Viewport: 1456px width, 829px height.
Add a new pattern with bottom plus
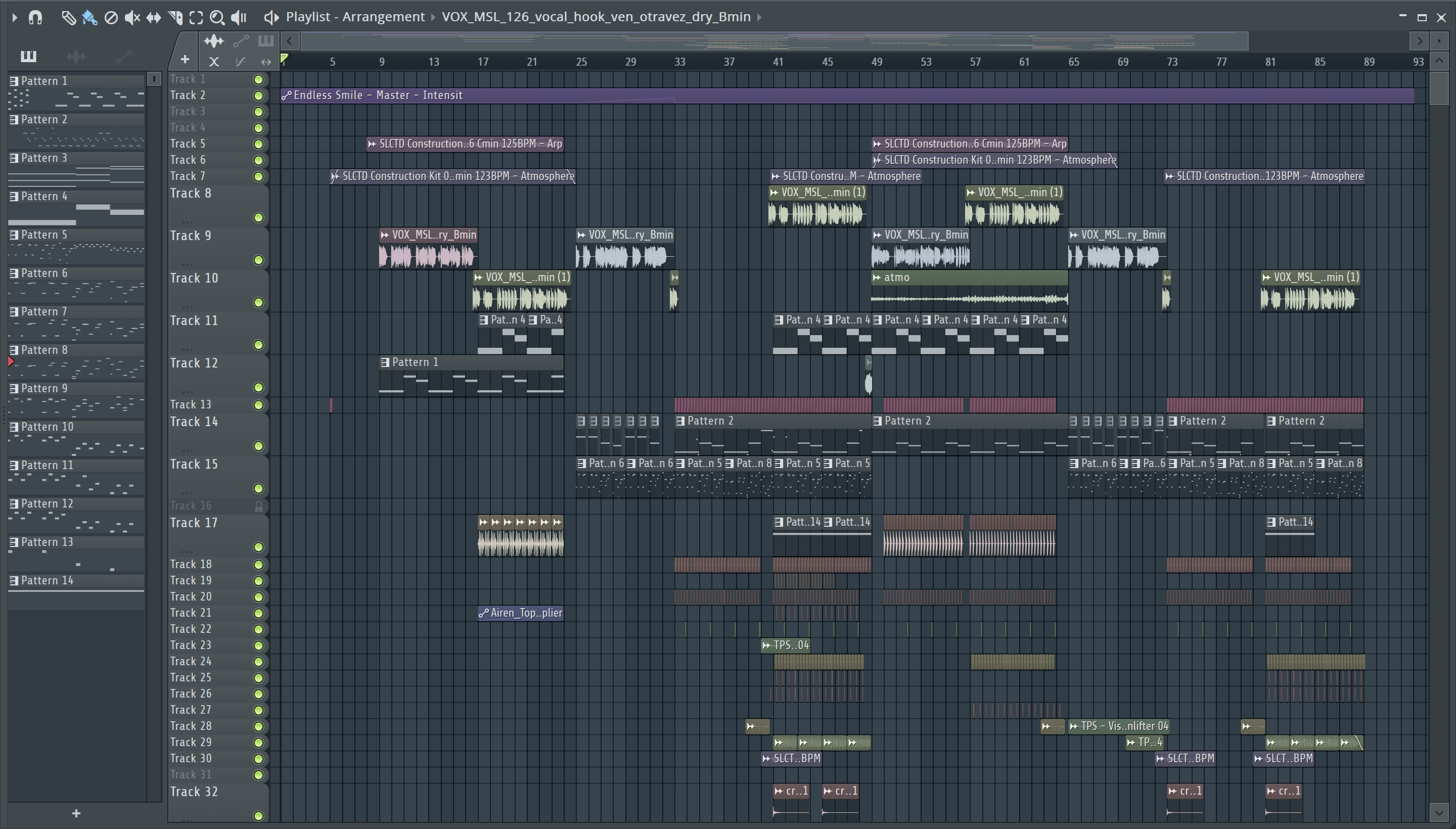(x=76, y=814)
